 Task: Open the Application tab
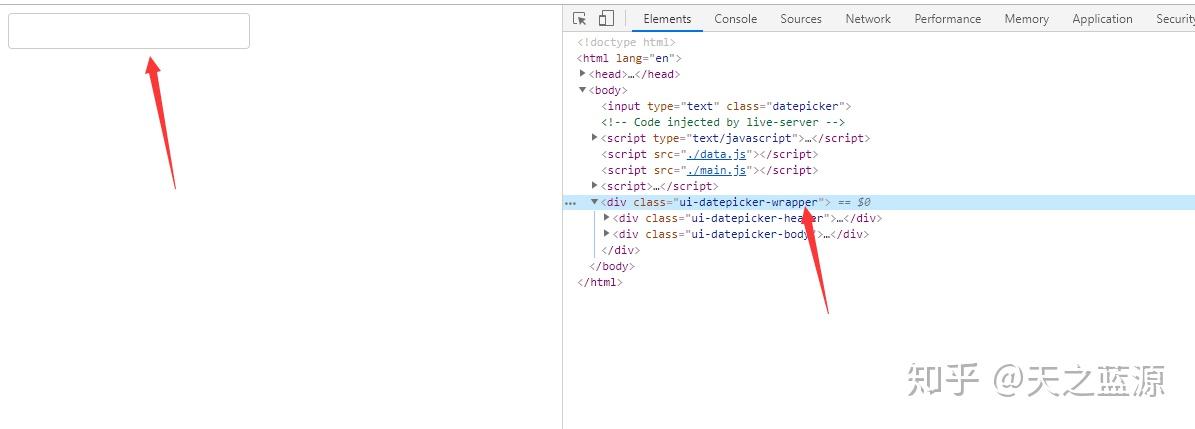(1102, 19)
